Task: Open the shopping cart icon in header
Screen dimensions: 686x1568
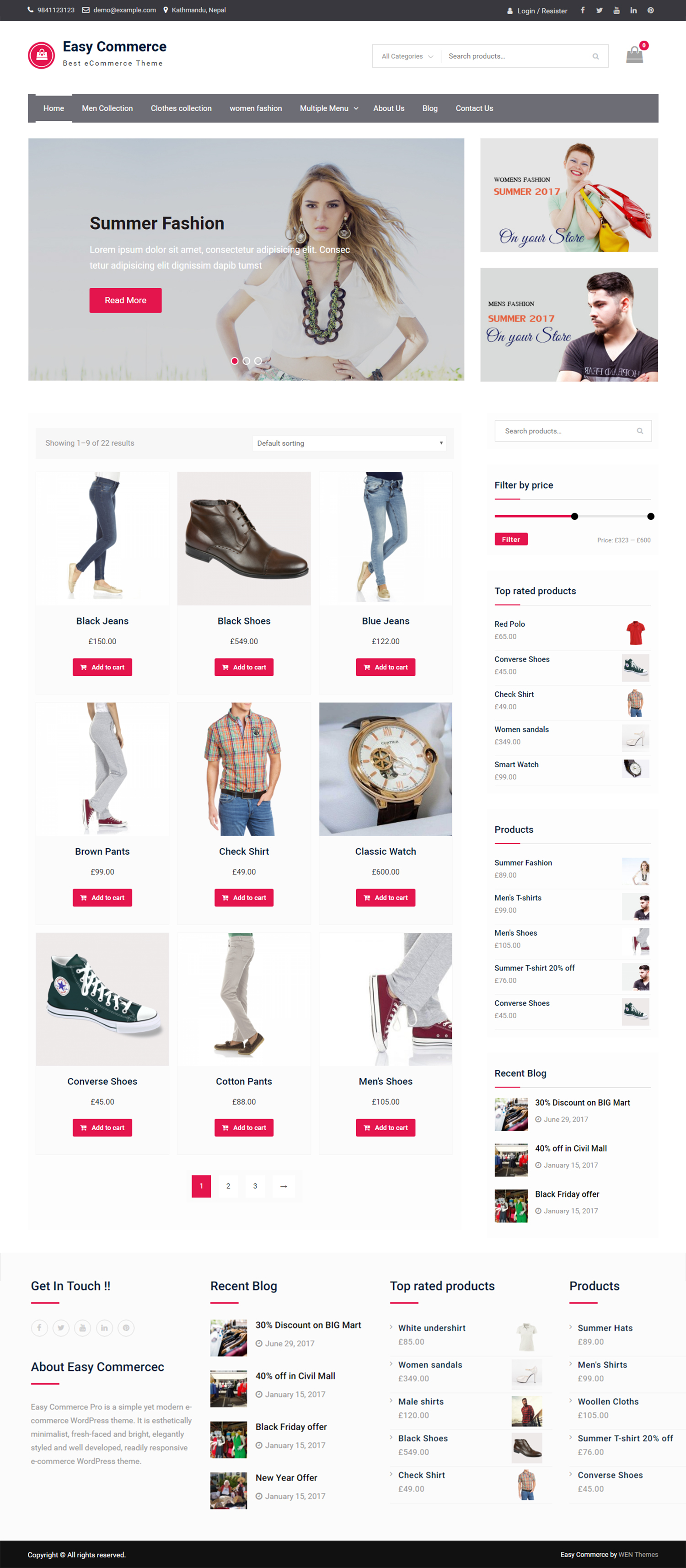Action: [634, 55]
